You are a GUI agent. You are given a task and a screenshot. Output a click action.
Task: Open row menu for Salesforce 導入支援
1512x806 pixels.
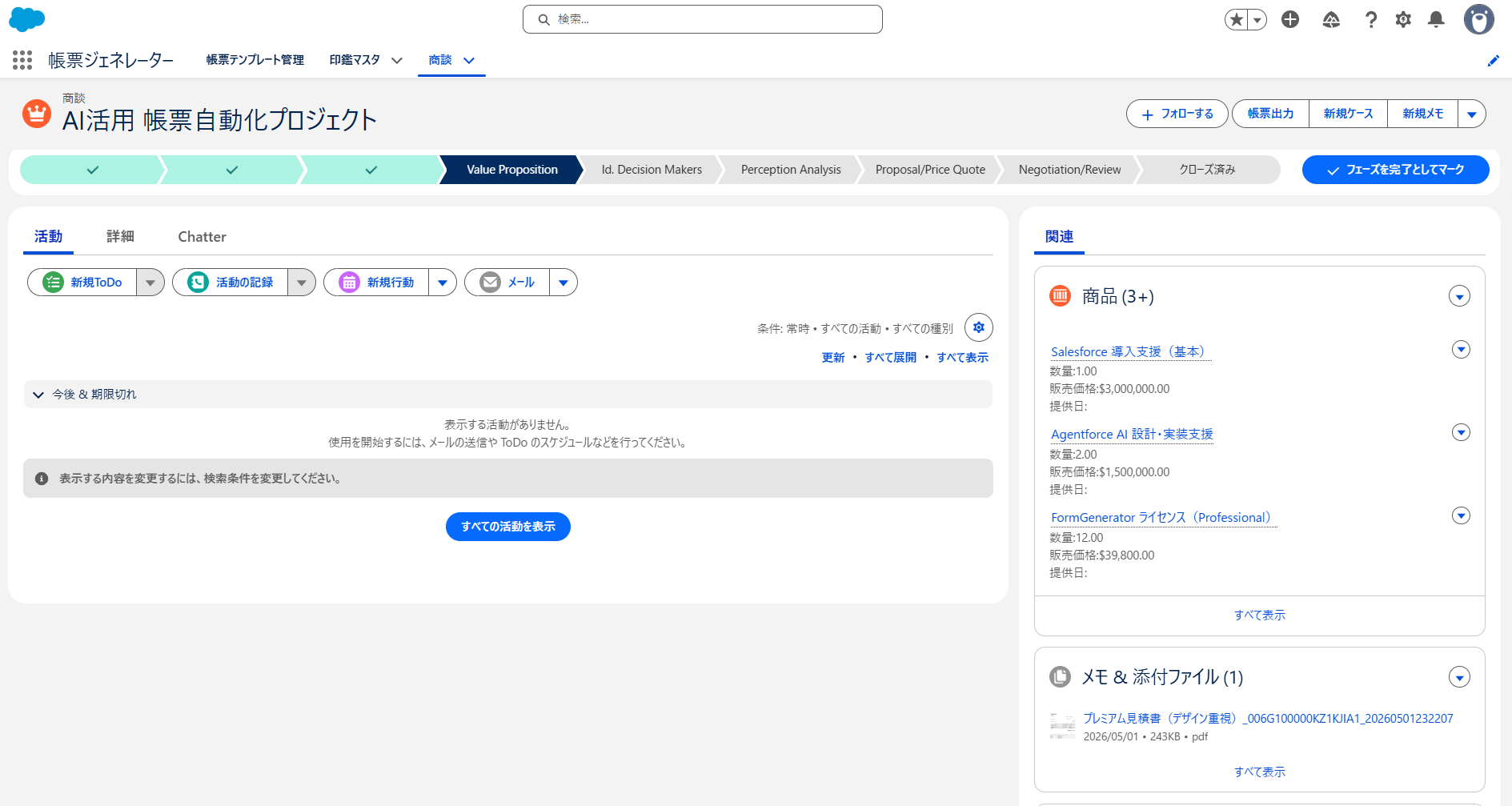[1461, 350]
